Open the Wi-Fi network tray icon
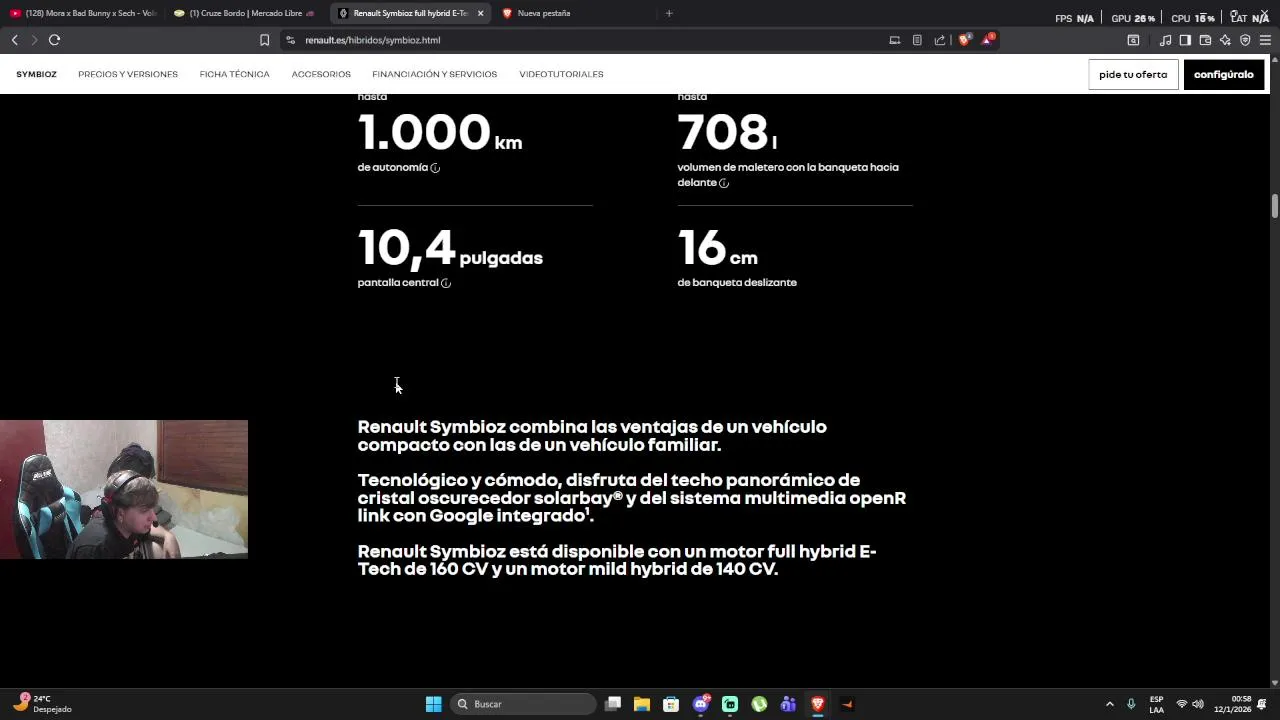 tap(1182, 704)
